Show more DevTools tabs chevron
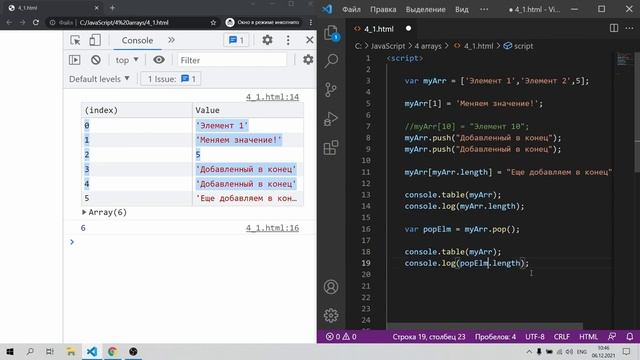This screenshot has height=360, width=640. point(171,40)
